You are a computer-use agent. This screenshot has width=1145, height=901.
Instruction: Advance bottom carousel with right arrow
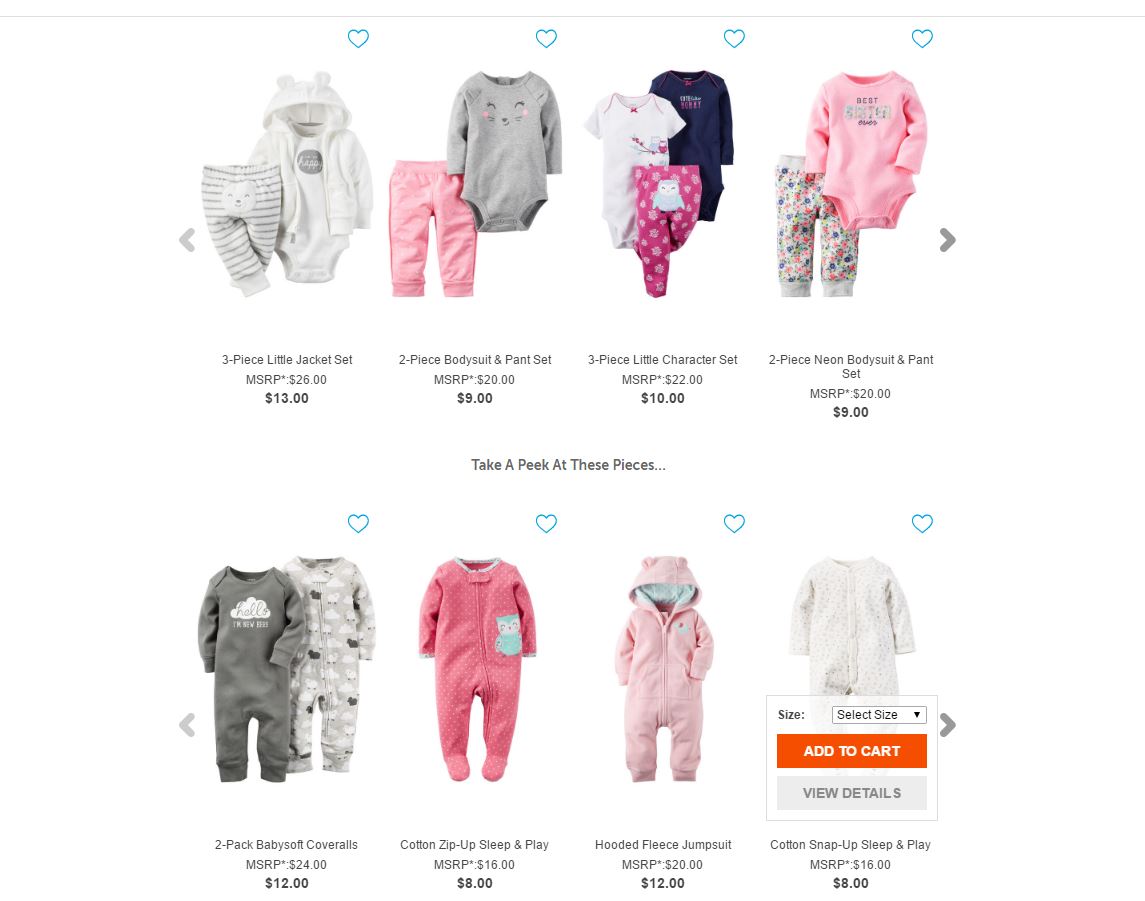coord(947,725)
